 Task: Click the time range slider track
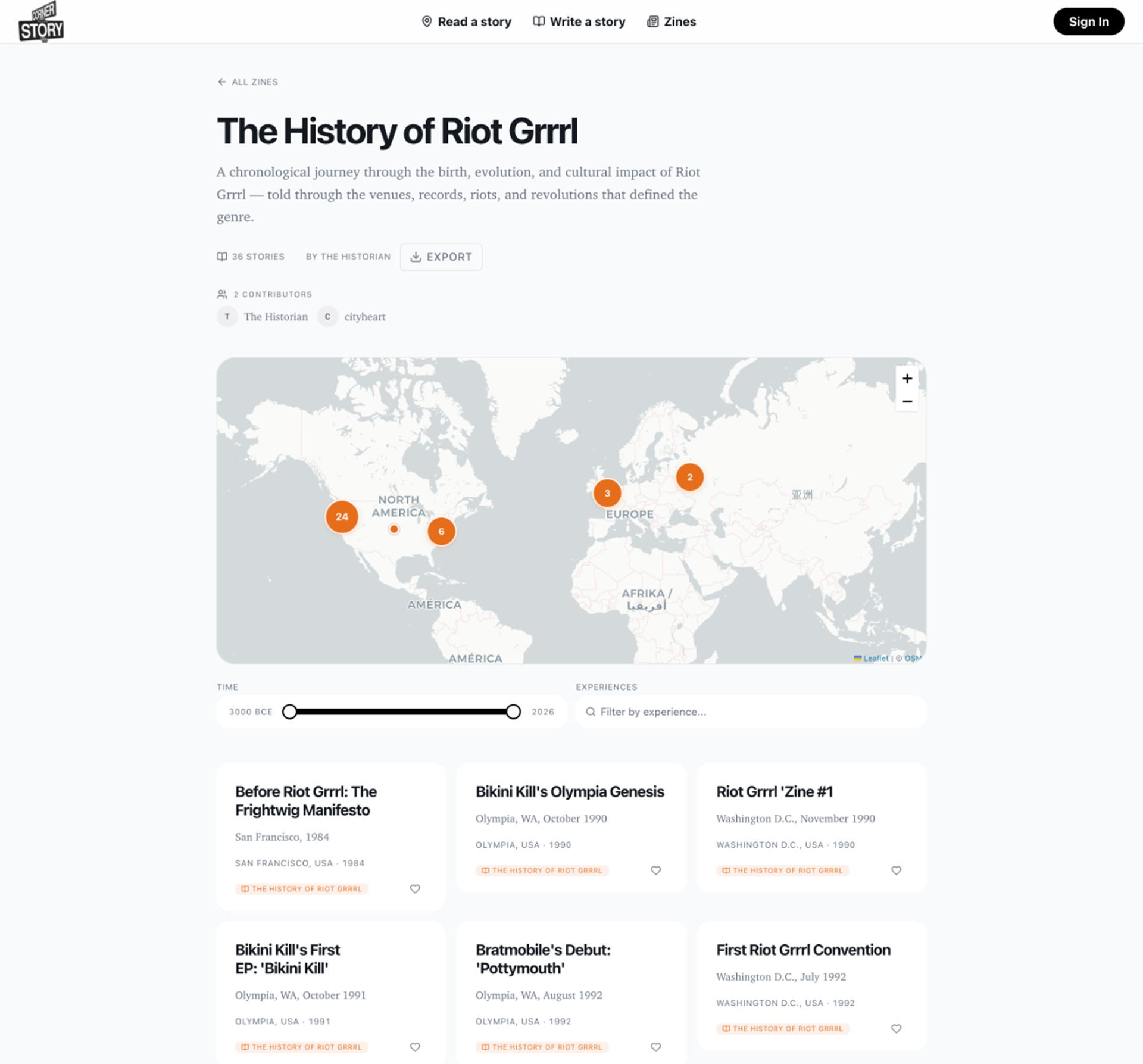pos(401,712)
